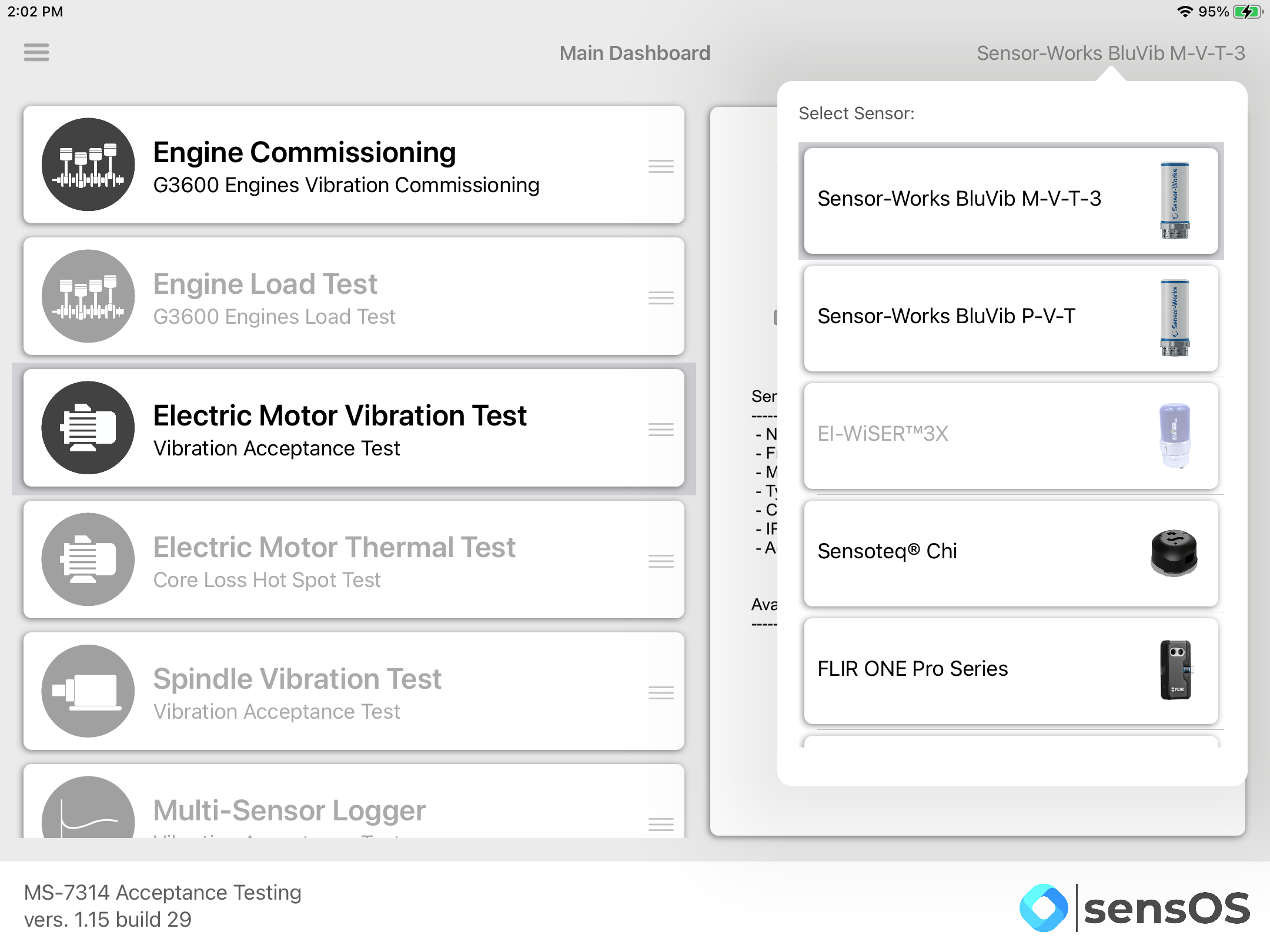Viewport: 1270px width, 952px height.
Task: Open the Electric Motor Vibration Test title
Action: point(340,416)
